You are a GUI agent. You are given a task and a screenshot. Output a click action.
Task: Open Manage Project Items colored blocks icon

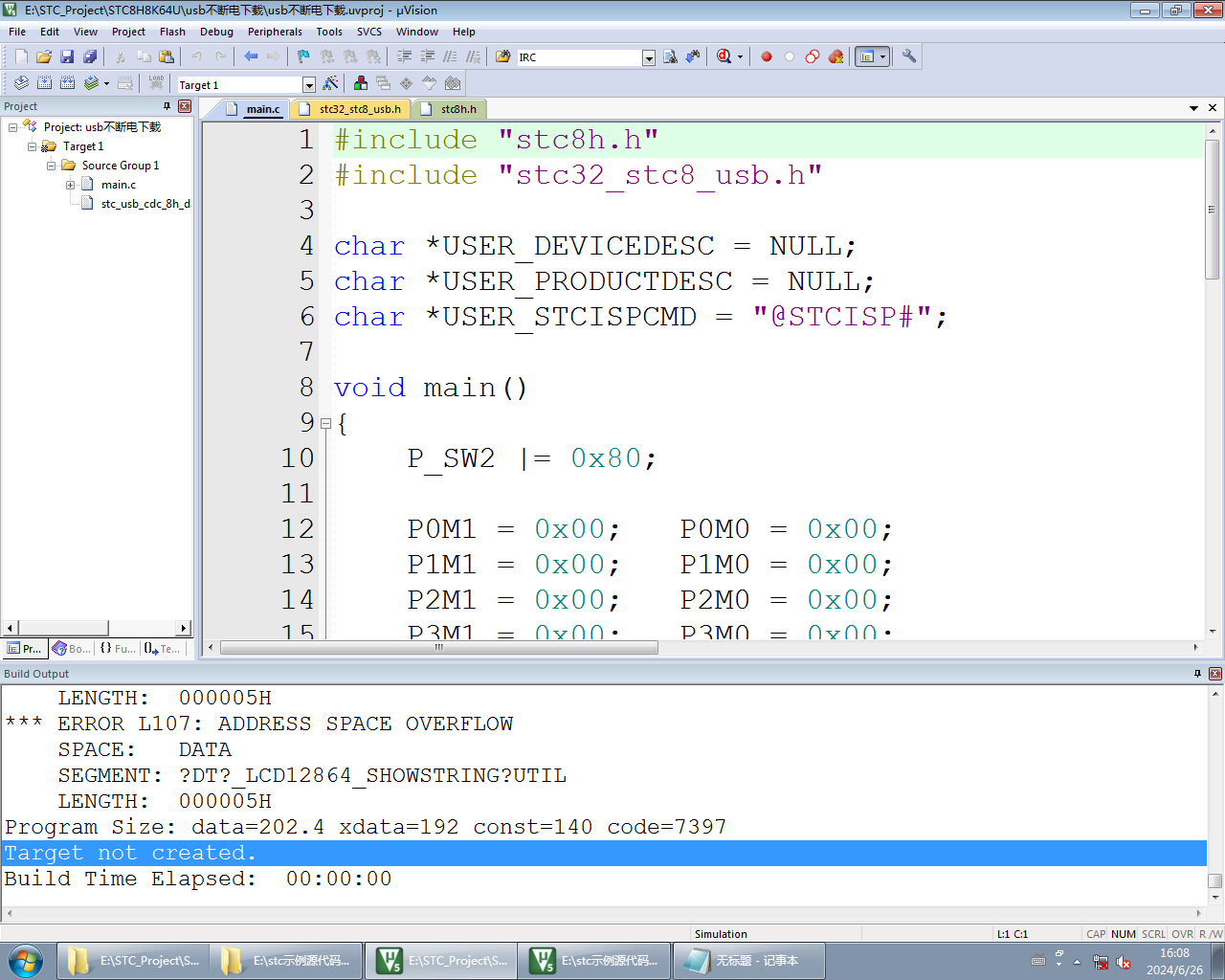(x=361, y=84)
